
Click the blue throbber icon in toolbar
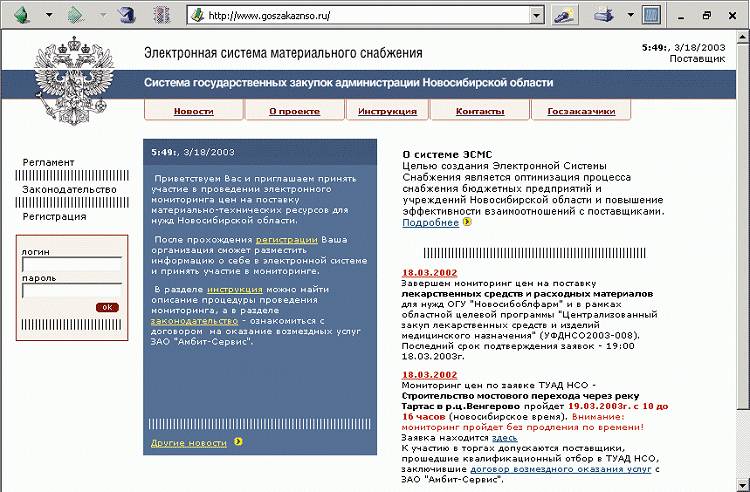[x=651, y=15]
